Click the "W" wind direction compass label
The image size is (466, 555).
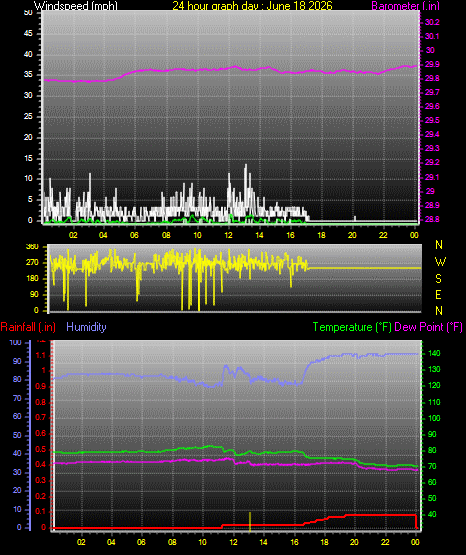tap(440, 262)
